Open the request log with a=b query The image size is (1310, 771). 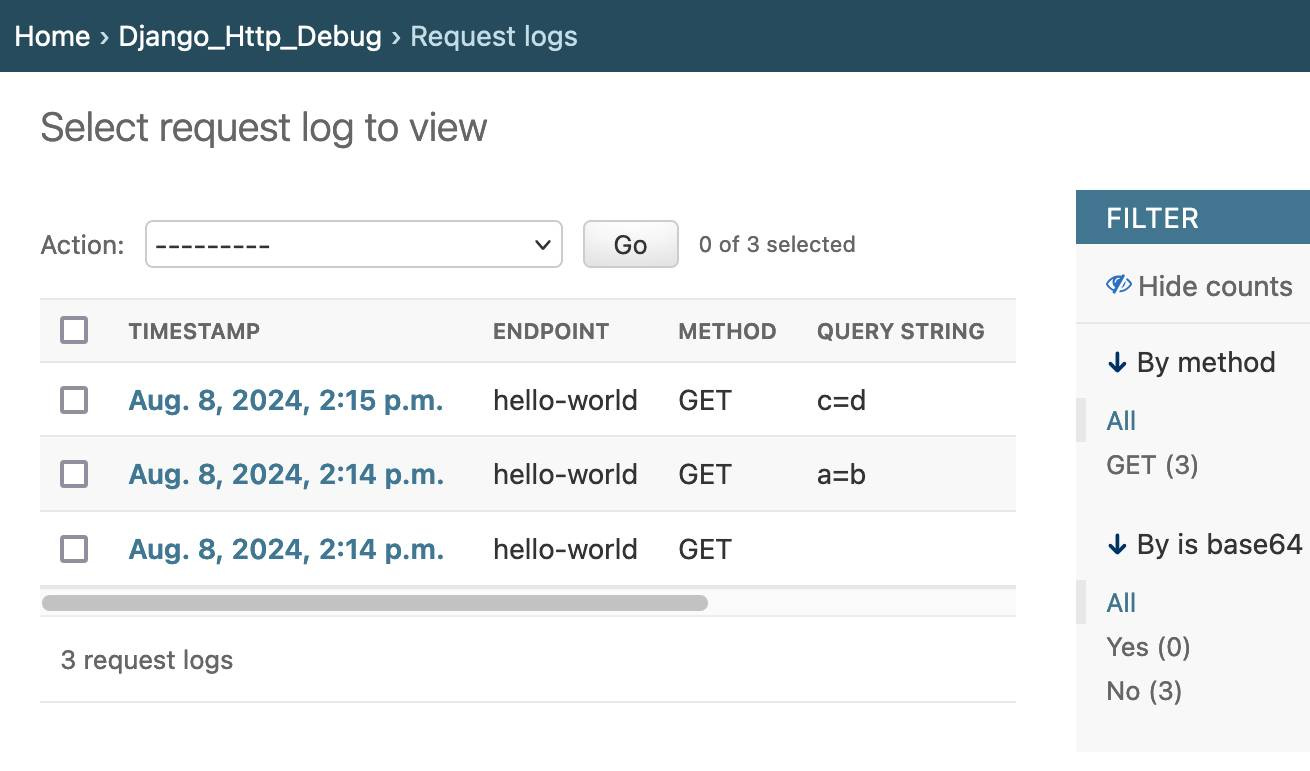286,474
